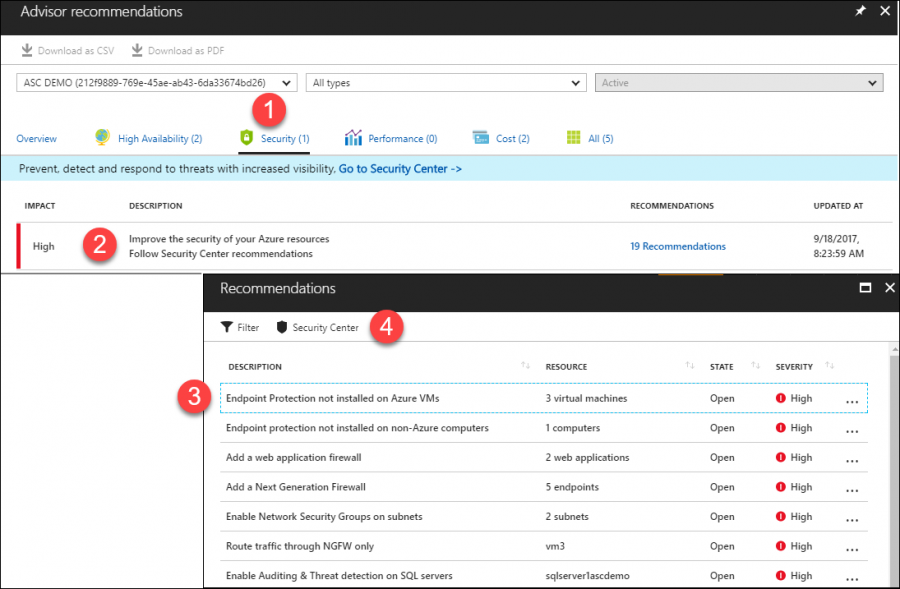Click the sqlserver1ascdemo resource cell
The width and height of the screenshot is (900, 589).
pos(587,576)
